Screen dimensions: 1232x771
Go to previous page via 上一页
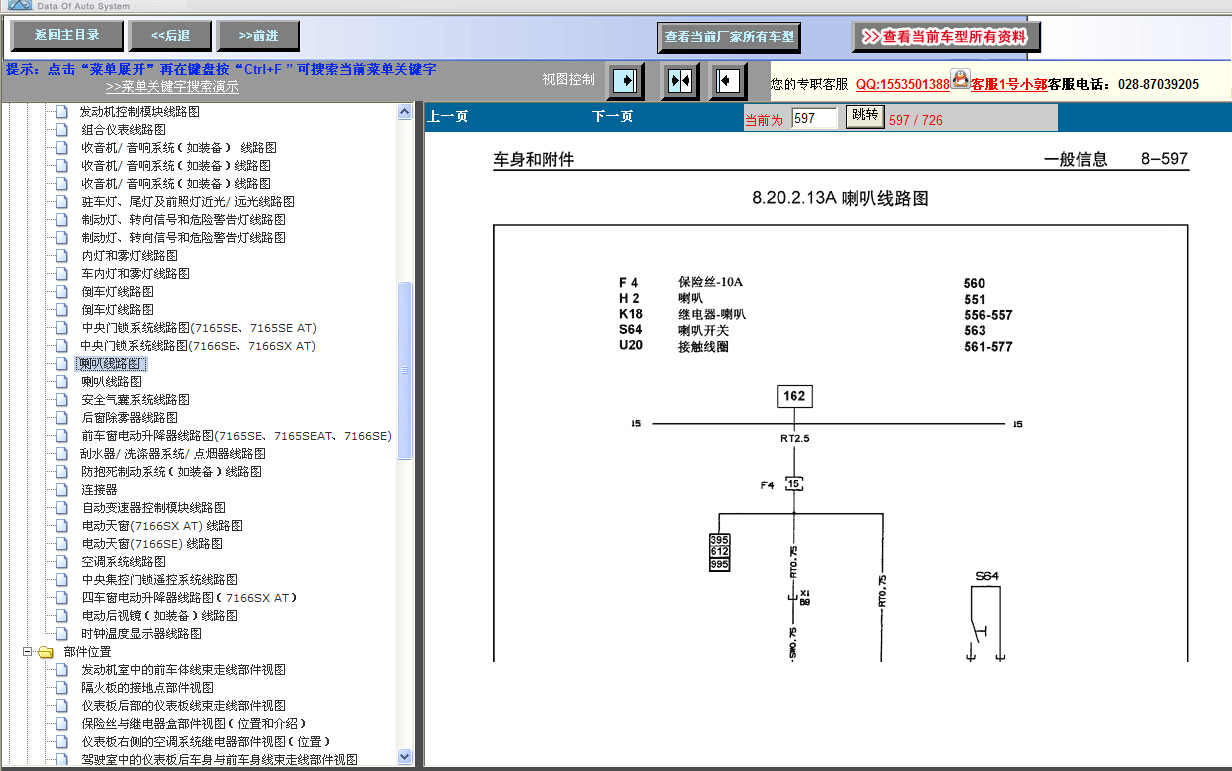(448, 117)
